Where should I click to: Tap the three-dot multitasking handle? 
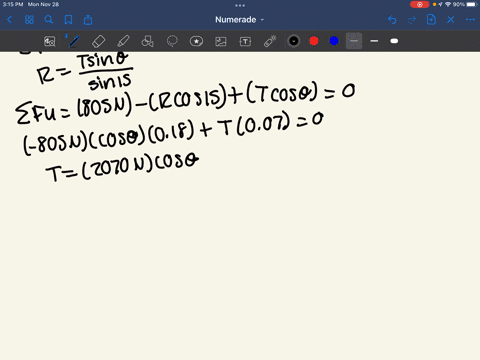coord(240,5)
